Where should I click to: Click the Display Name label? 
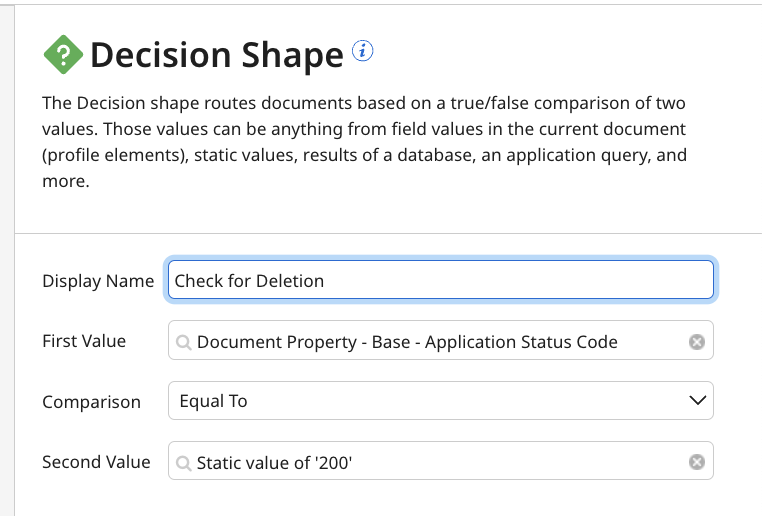click(98, 281)
